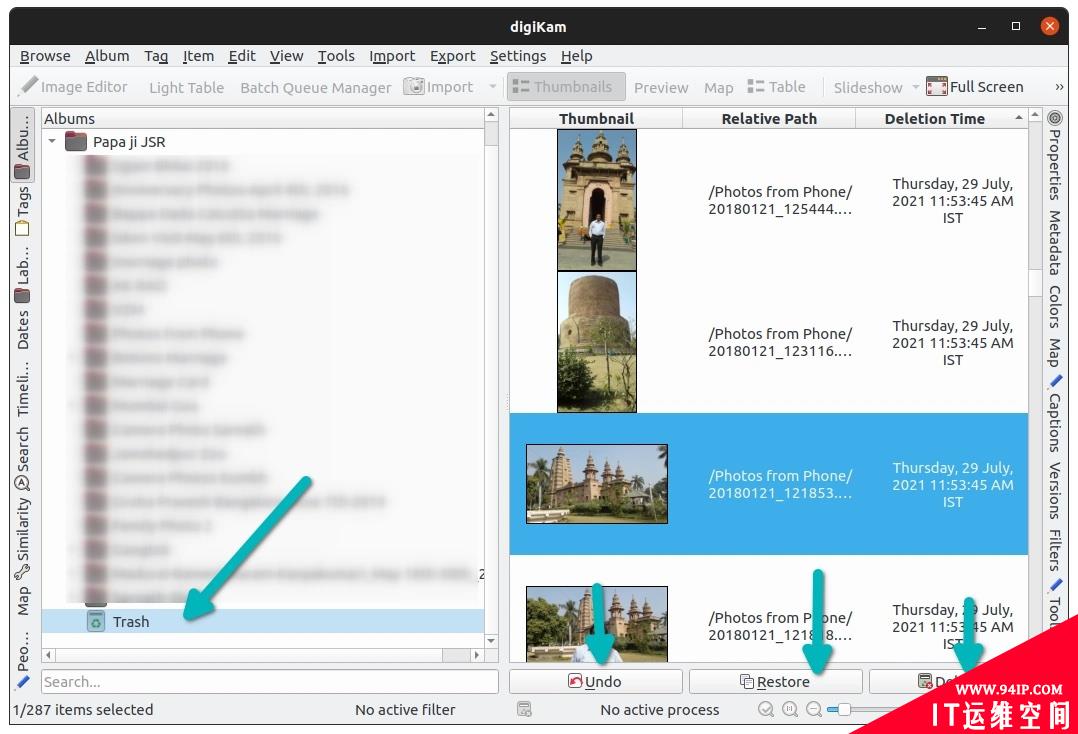This screenshot has height=734, width=1078.
Task: Select the Similarity left sidebar tab
Action: coord(23,538)
